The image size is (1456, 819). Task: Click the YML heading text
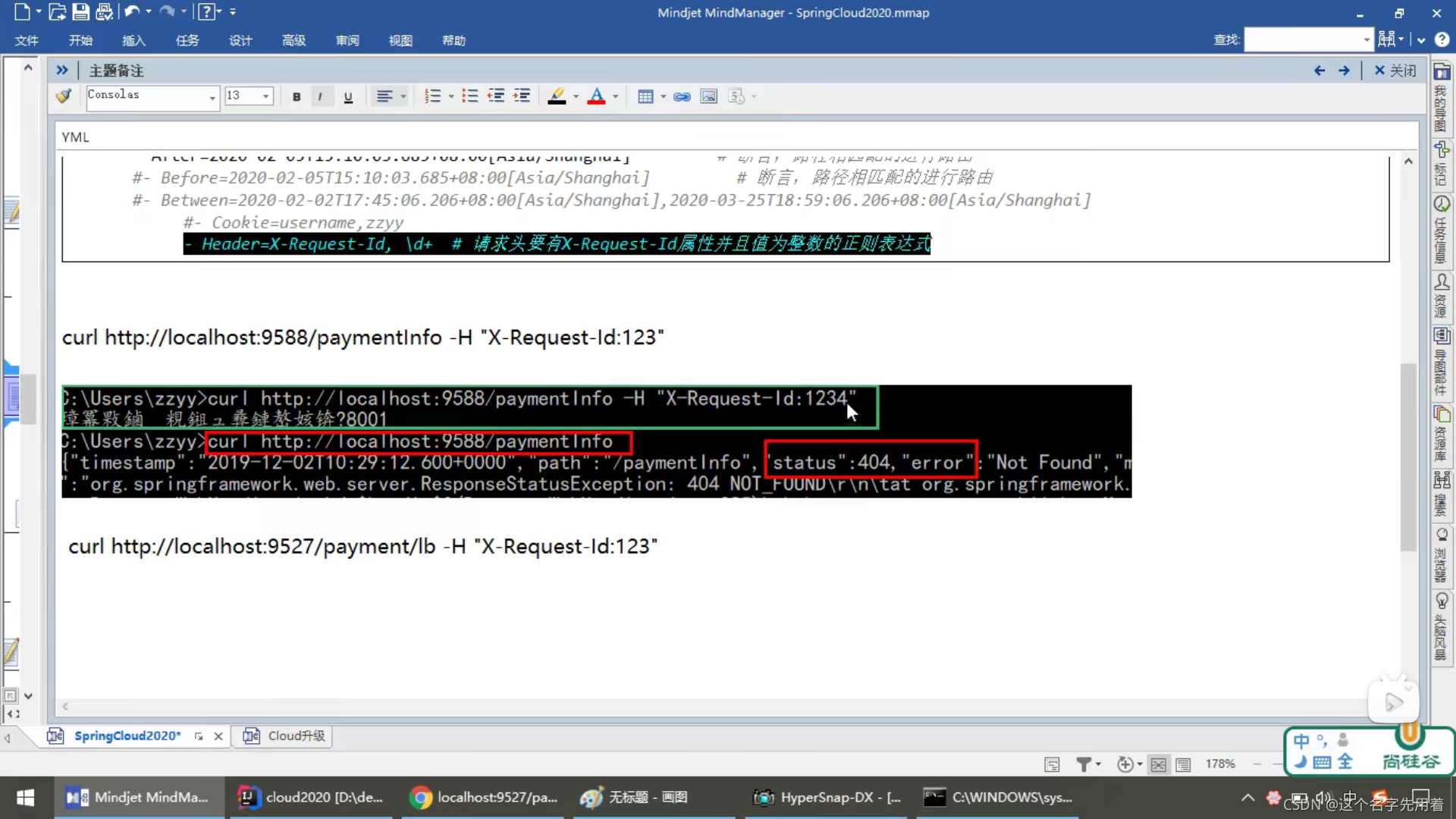75,137
